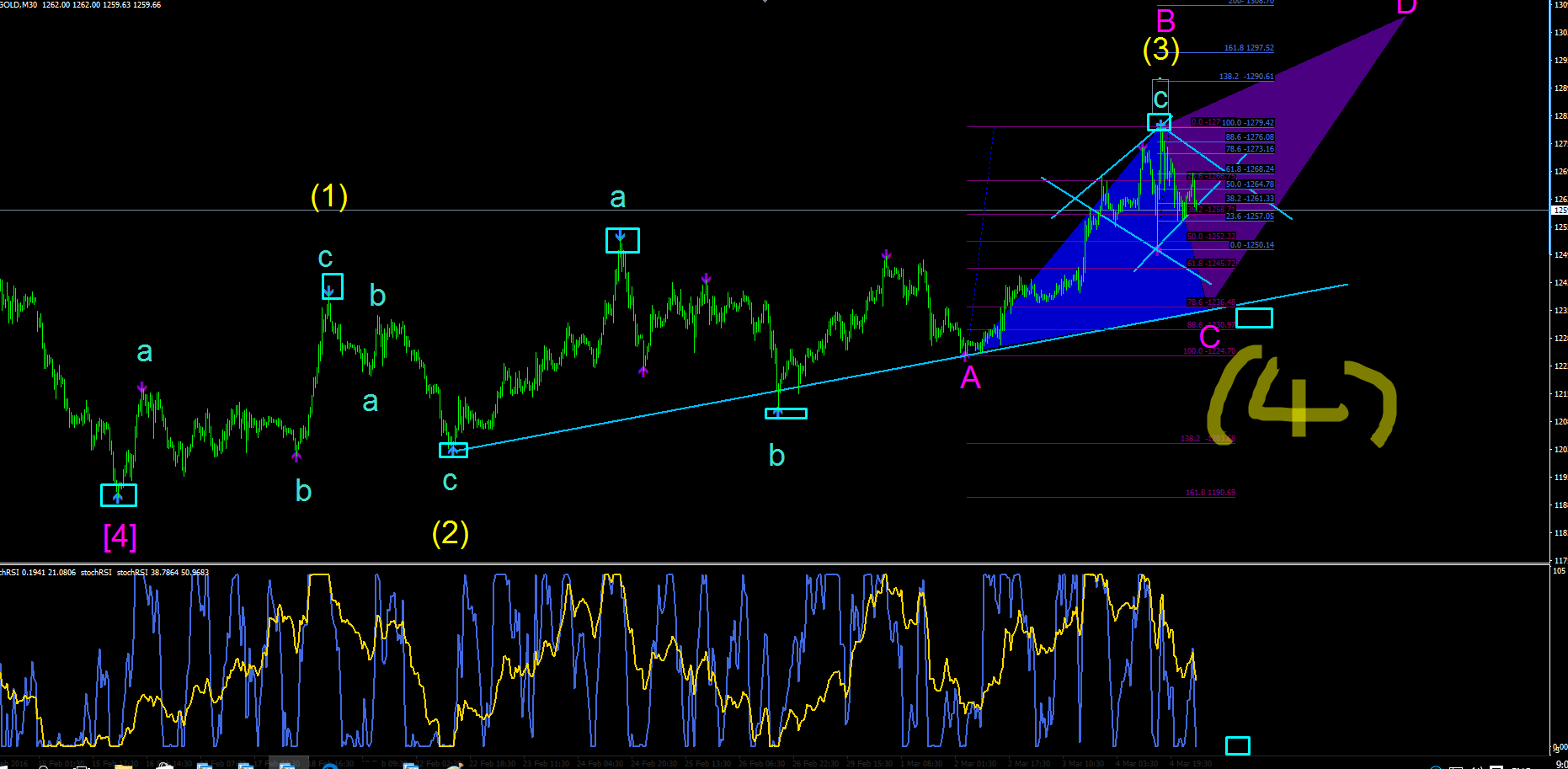Select cyan rectangle above the (2) c label
Viewport: 1568px width, 769px height.
(x=453, y=450)
